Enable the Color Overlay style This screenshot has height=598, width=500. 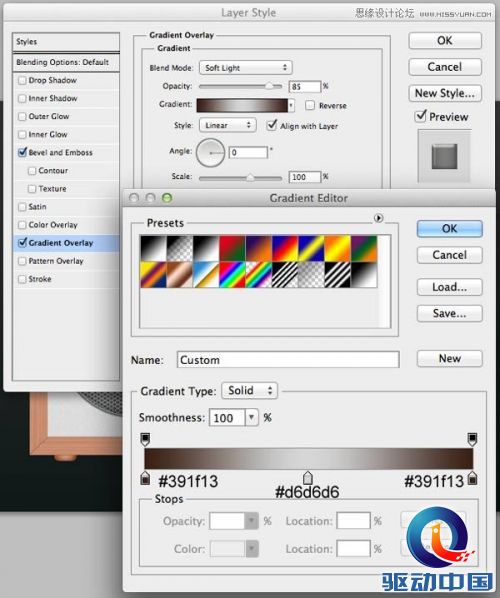pyautogui.click(x=22, y=225)
